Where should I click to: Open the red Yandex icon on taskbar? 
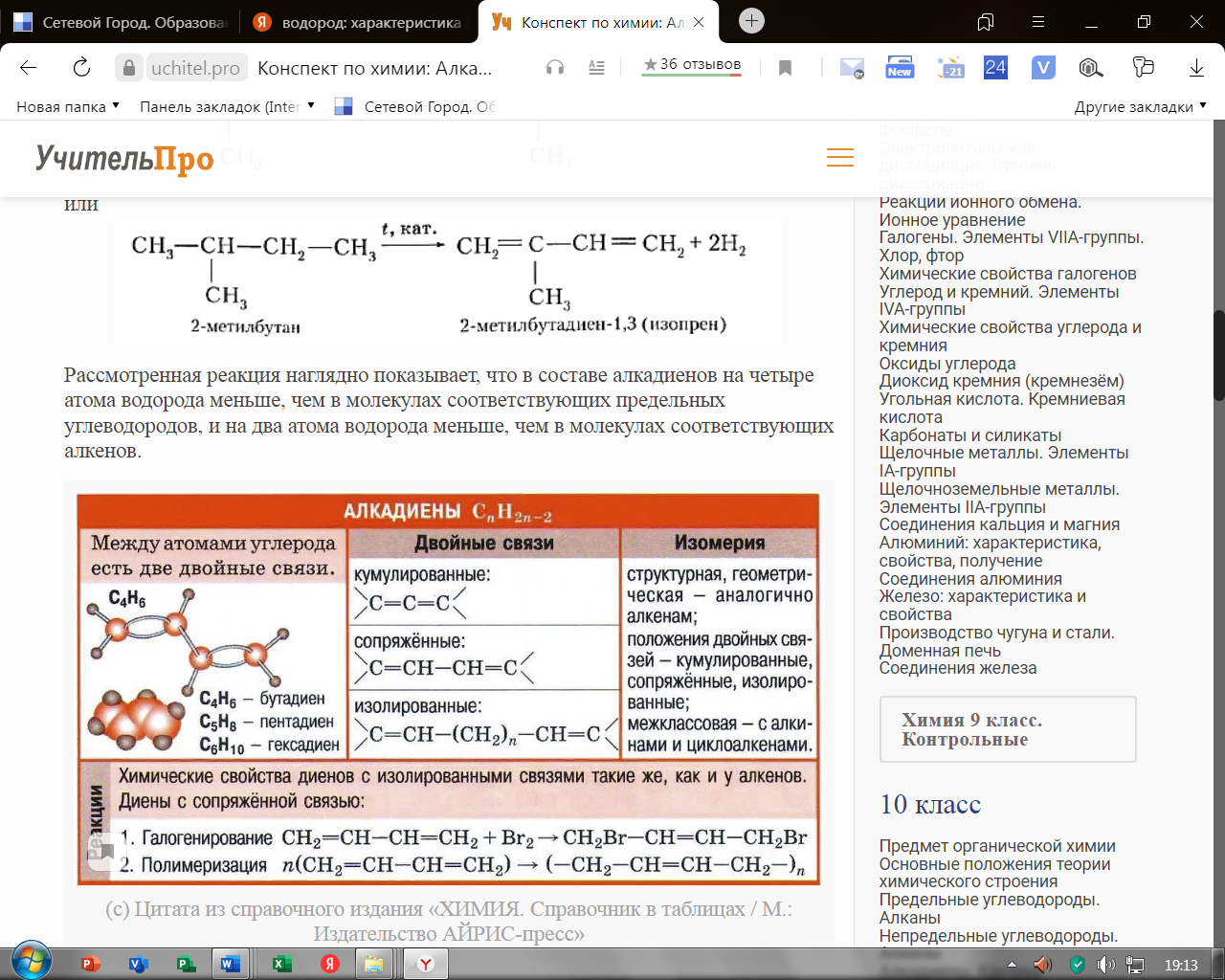(x=330, y=964)
